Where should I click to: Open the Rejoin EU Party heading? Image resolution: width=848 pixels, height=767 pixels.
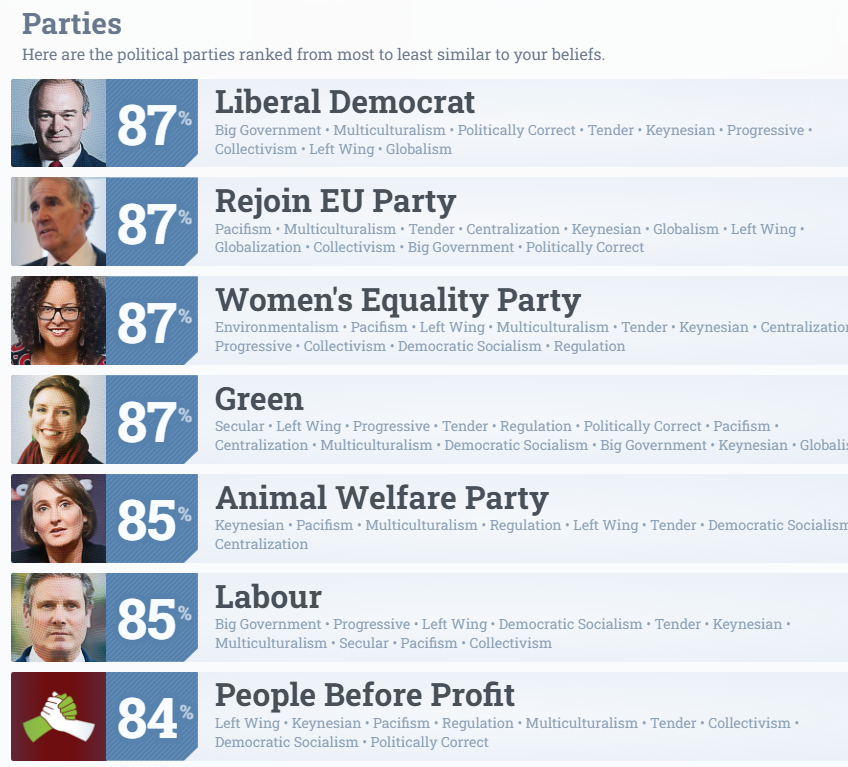click(335, 201)
